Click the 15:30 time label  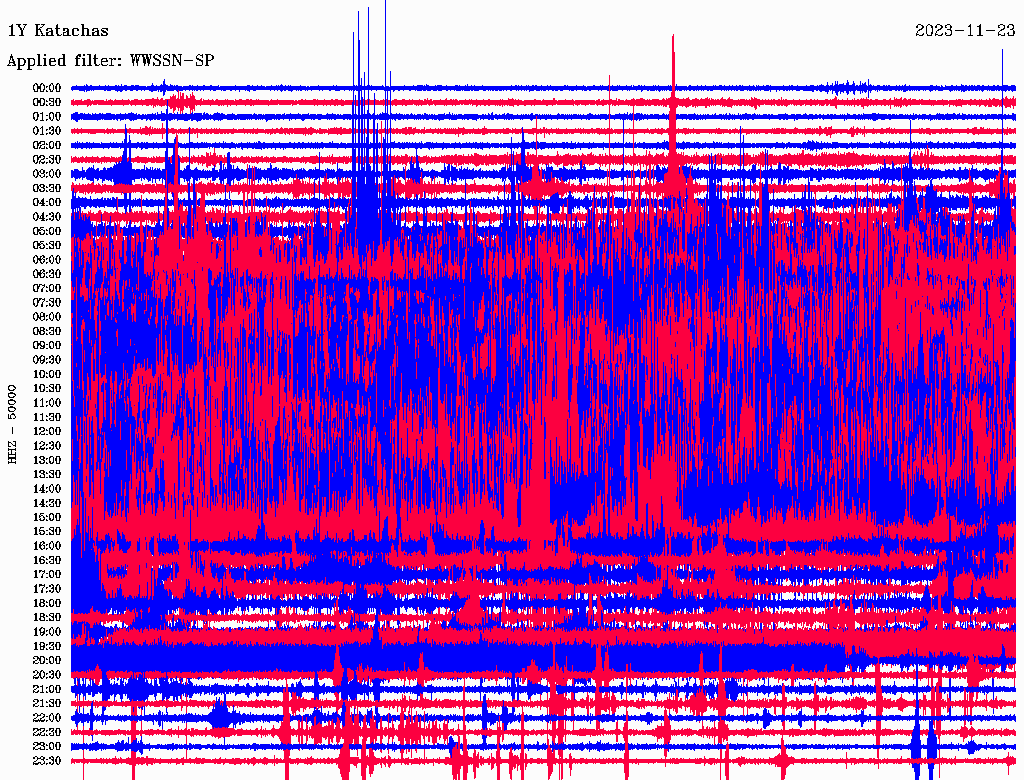[x=47, y=532]
